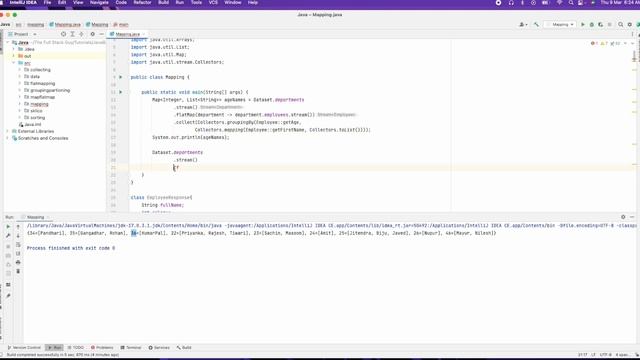Collapse the Java root project node
Image resolution: width=640 pixels, height=360 pixels.
pyautogui.click(x=8, y=42)
